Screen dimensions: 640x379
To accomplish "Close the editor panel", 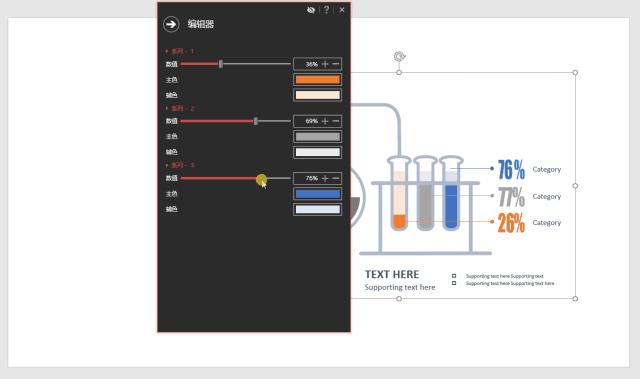I will (342, 10).
